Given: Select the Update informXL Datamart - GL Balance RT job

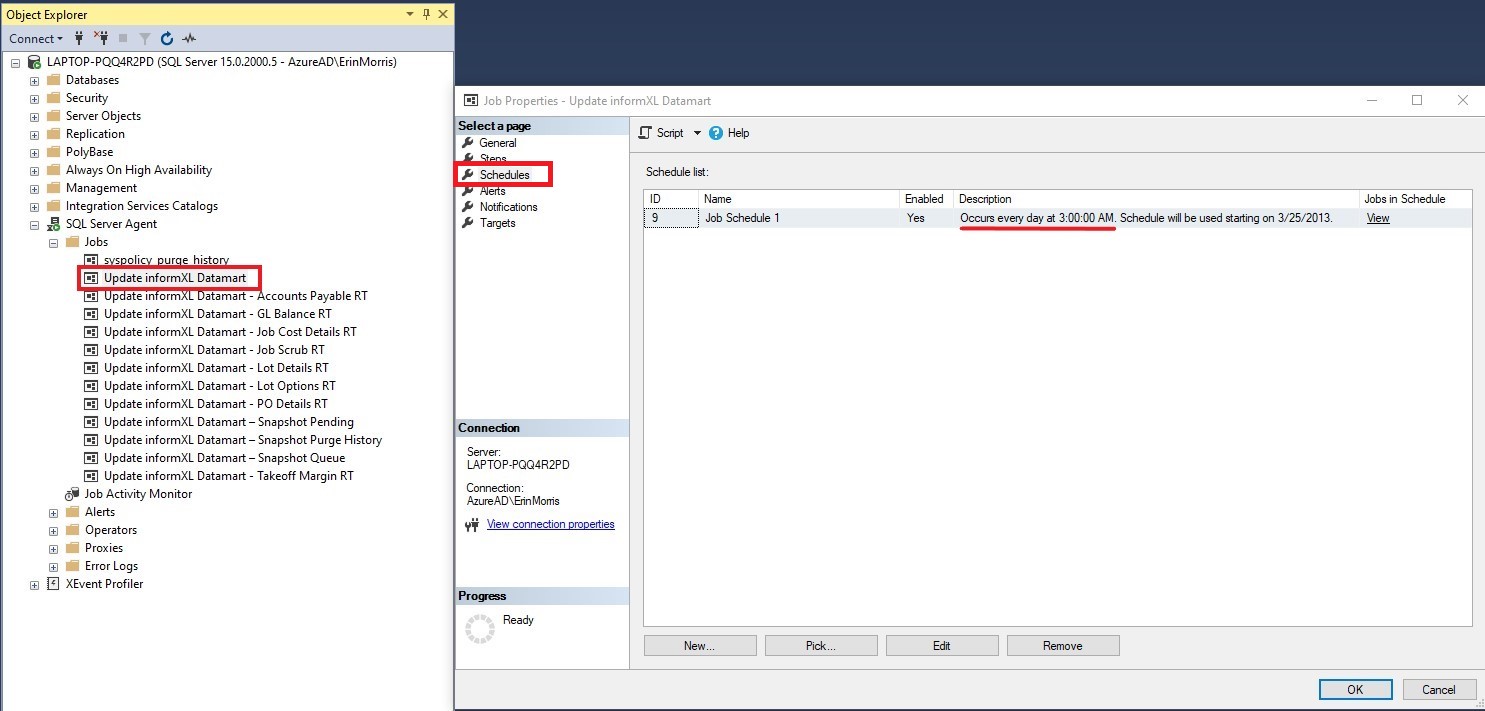Looking at the screenshot, I should pyautogui.click(x=217, y=314).
